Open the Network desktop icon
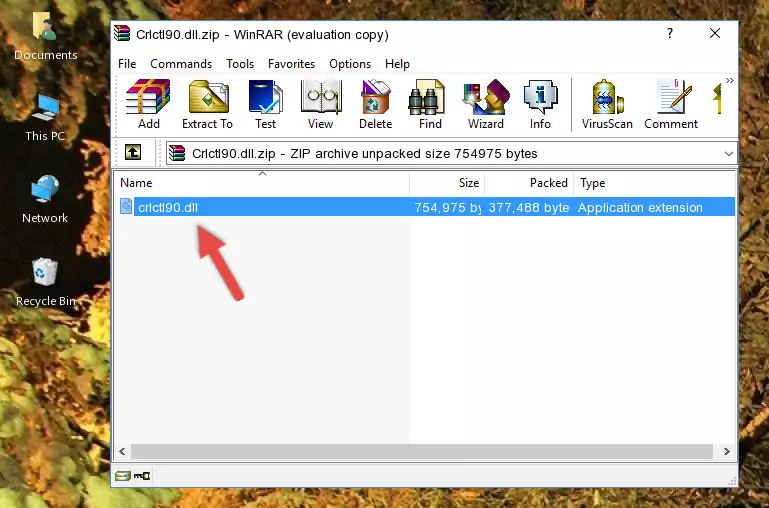 45,189
